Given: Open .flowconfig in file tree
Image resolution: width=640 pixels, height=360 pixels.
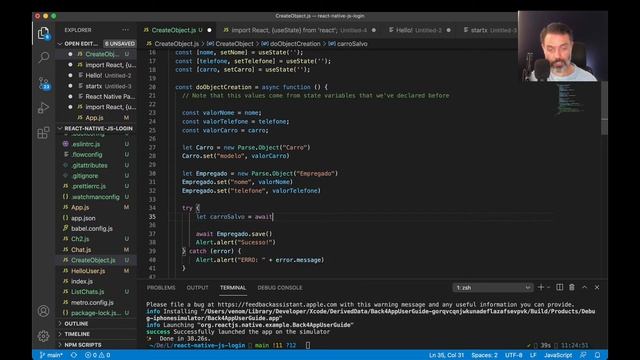Looking at the screenshot, I should [96, 155].
